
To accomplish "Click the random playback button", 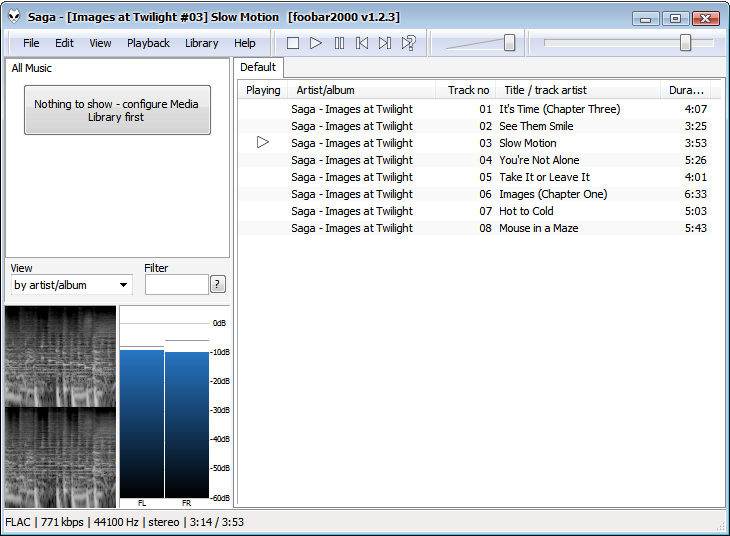I will 408,43.
